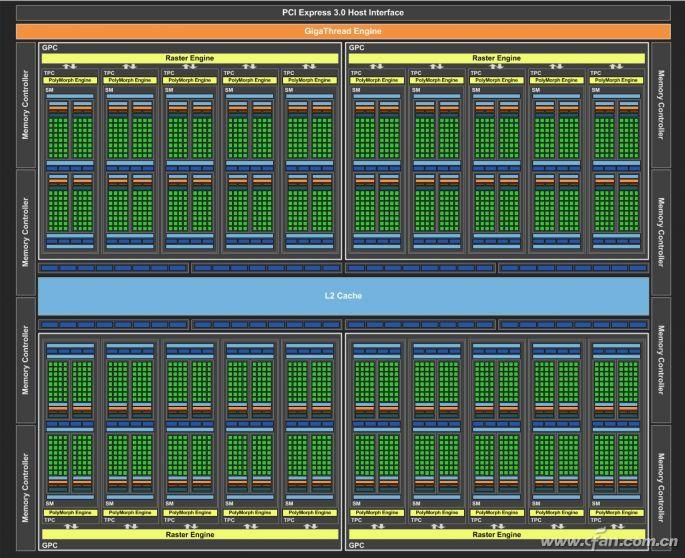Click the blue L2 Cache block

click(342, 295)
